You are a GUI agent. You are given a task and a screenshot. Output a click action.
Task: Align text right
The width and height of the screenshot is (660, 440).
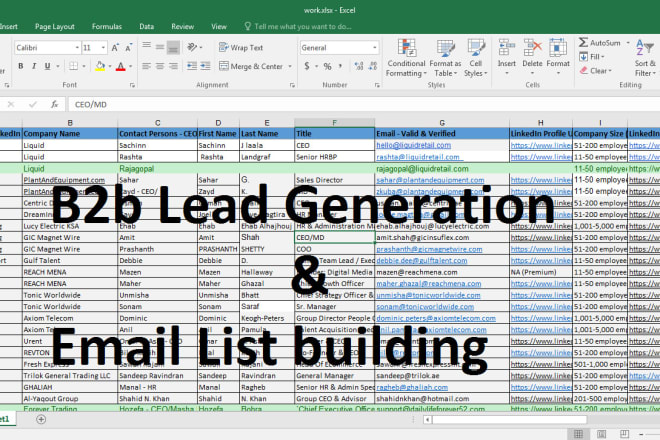[173, 66]
